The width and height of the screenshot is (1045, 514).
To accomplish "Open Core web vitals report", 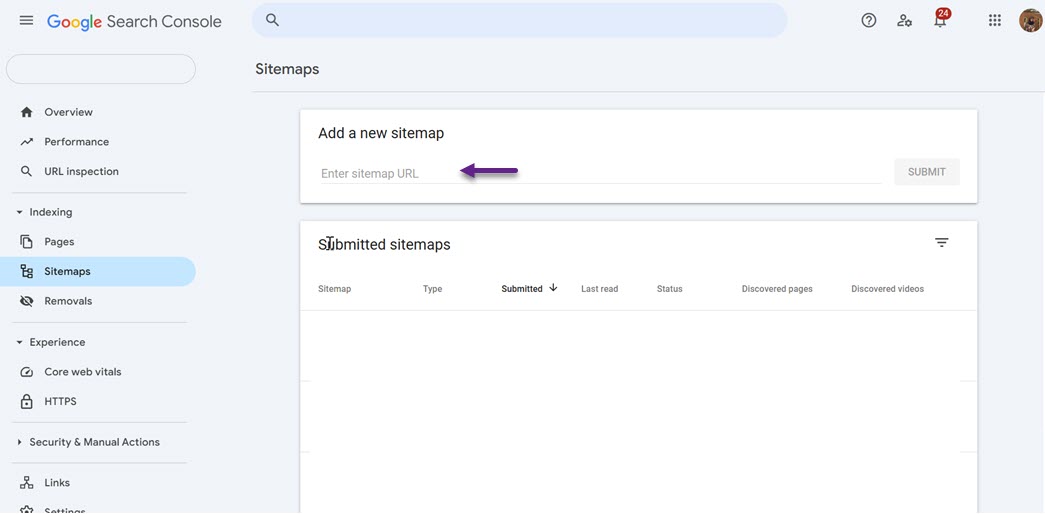I will (x=82, y=372).
